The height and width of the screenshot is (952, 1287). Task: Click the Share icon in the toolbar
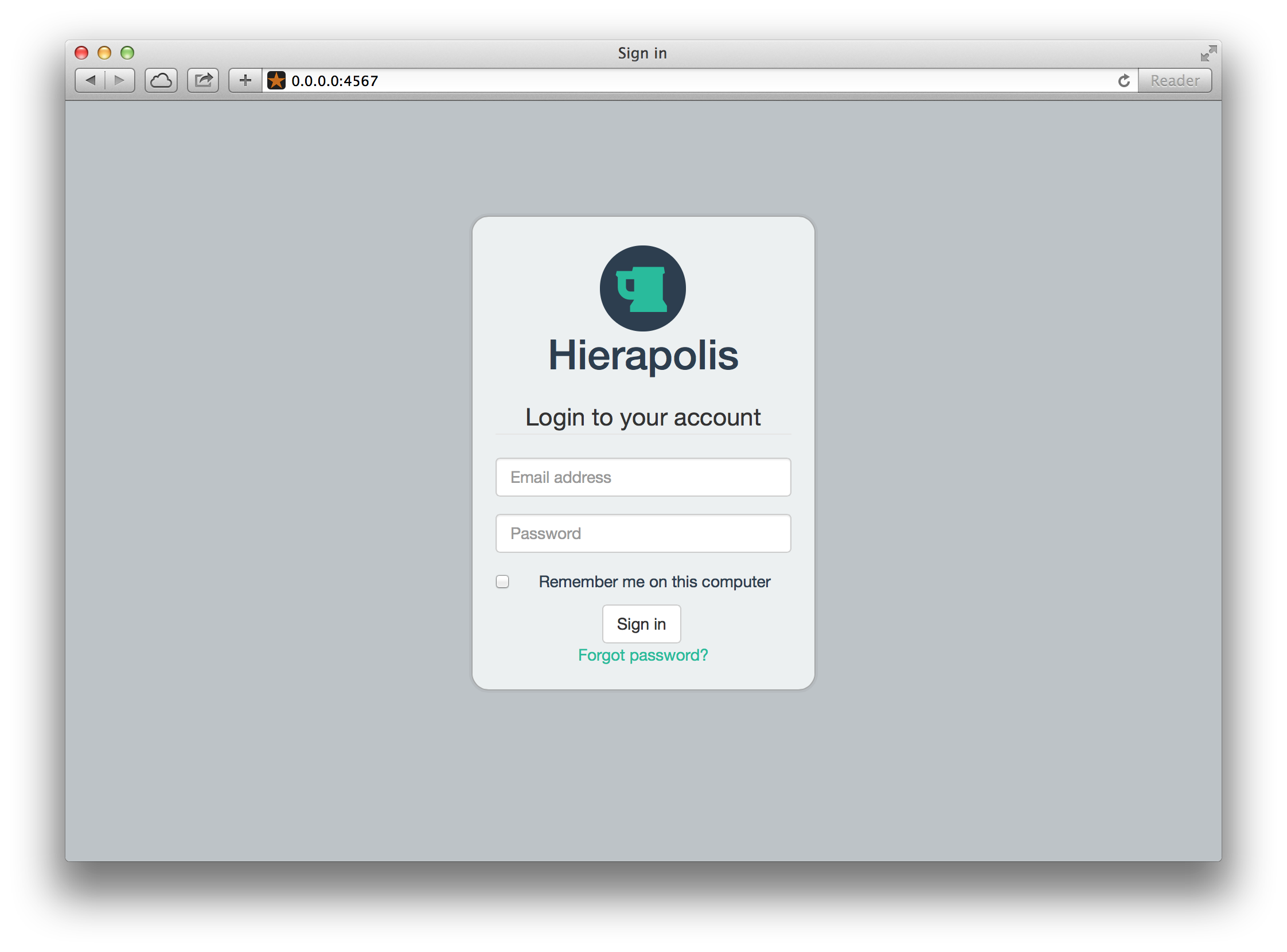(x=203, y=80)
